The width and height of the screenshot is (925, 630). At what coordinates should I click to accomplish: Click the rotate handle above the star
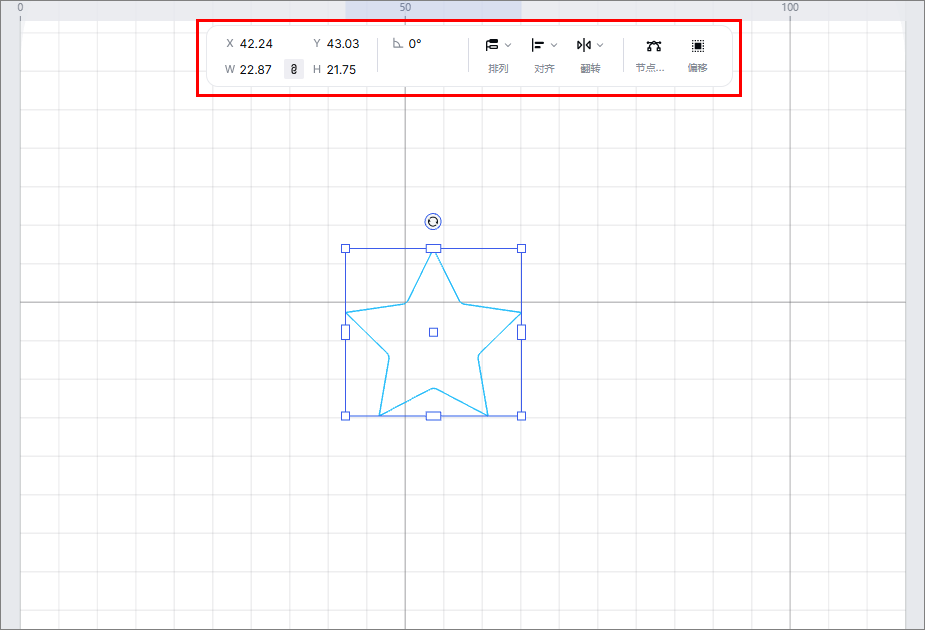(x=433, y=222)
